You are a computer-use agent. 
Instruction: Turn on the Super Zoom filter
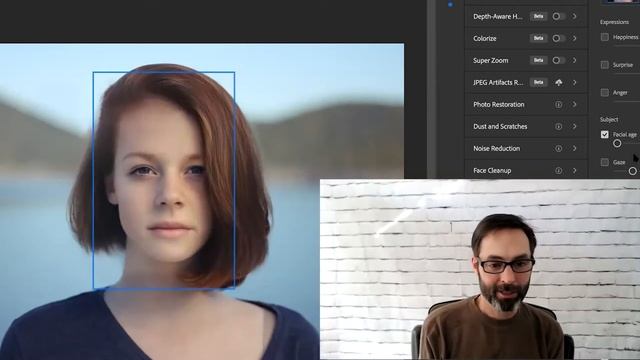click(x=558, y=60)
